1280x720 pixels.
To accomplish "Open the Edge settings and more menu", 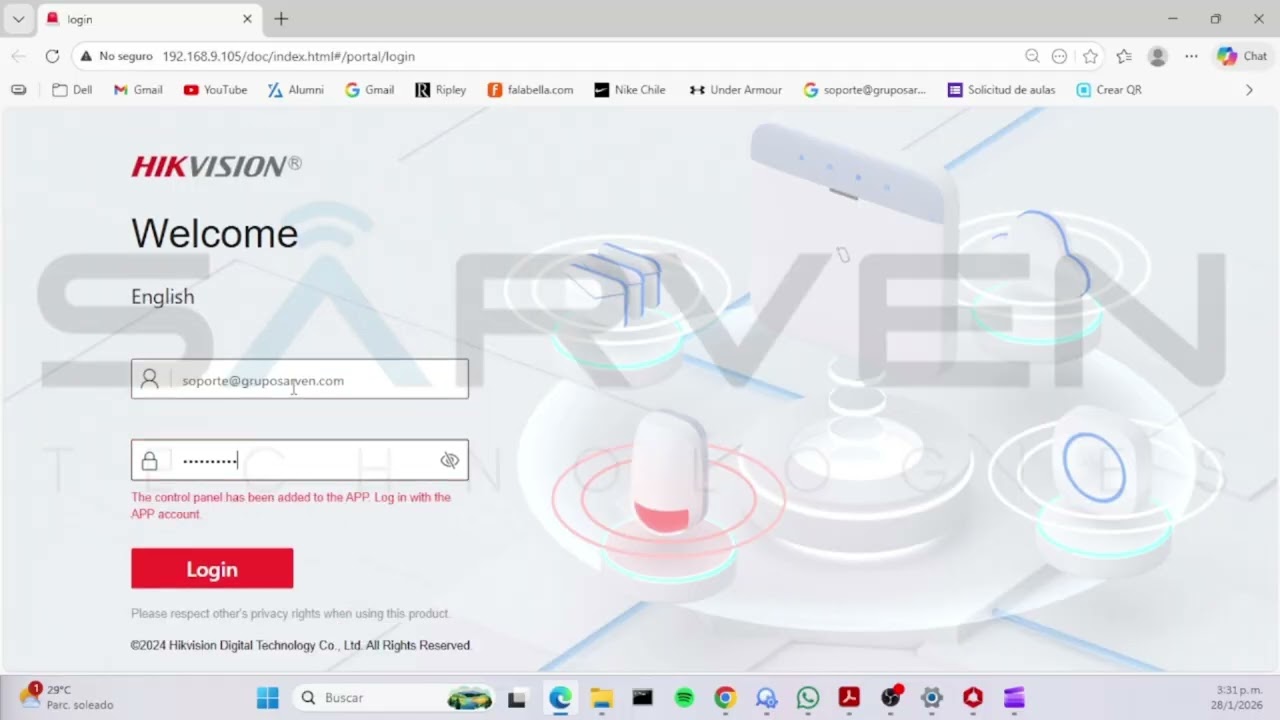I will (x=1191, y=56).
